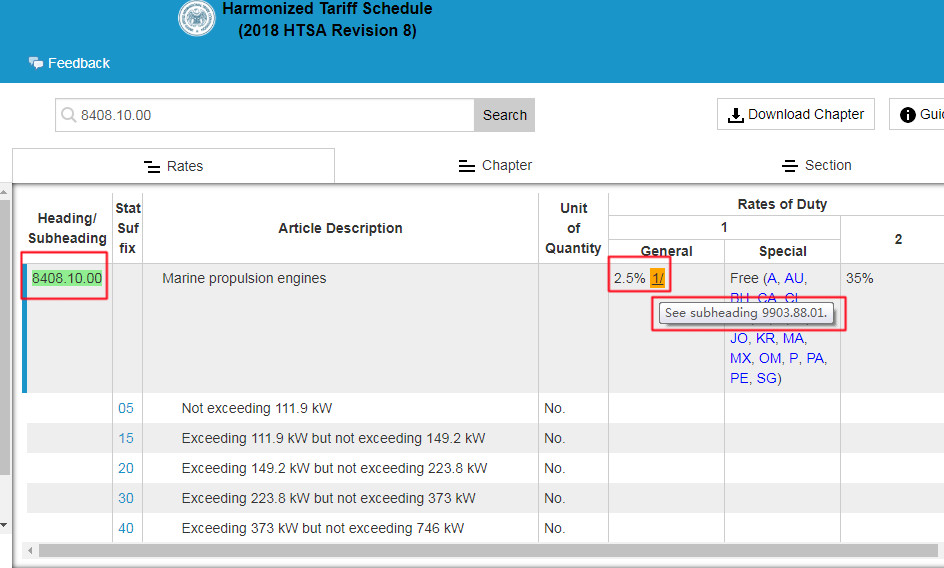Screen dimensions: 944x568
Task: Click the SG special rate country link
Action: click(766, 378)
